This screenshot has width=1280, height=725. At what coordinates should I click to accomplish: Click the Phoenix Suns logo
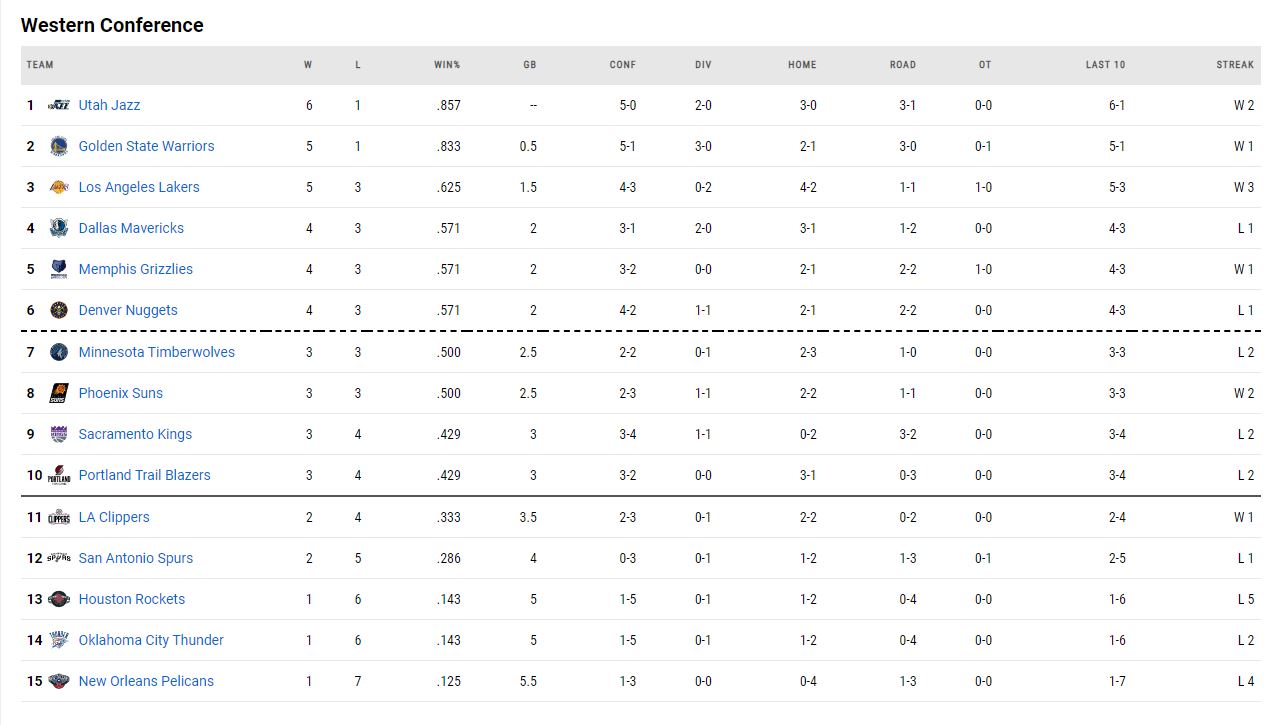pos(59,393)
